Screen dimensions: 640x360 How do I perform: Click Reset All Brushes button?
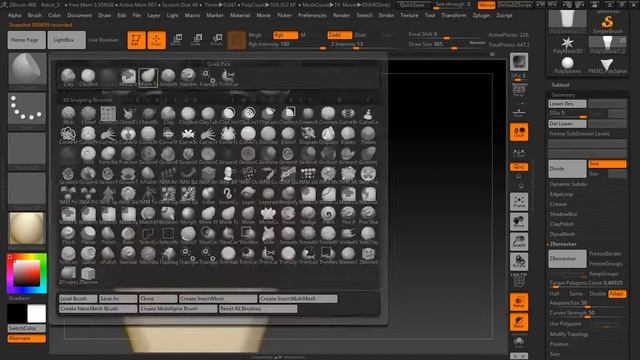click(258, 309)
